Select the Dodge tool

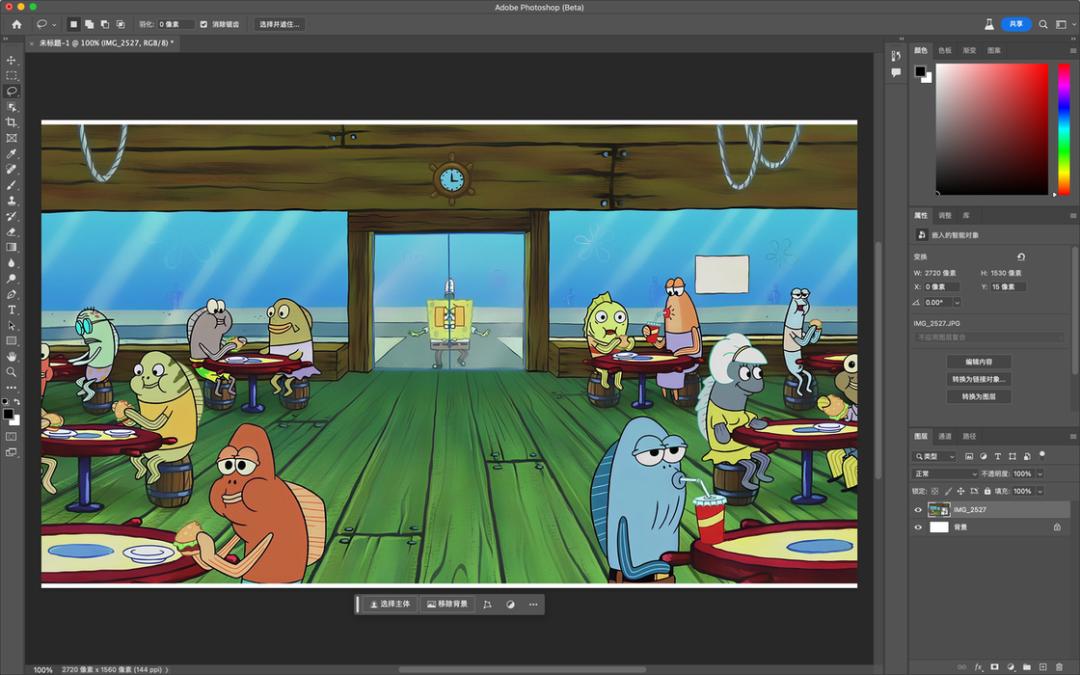tap(12, 278)
